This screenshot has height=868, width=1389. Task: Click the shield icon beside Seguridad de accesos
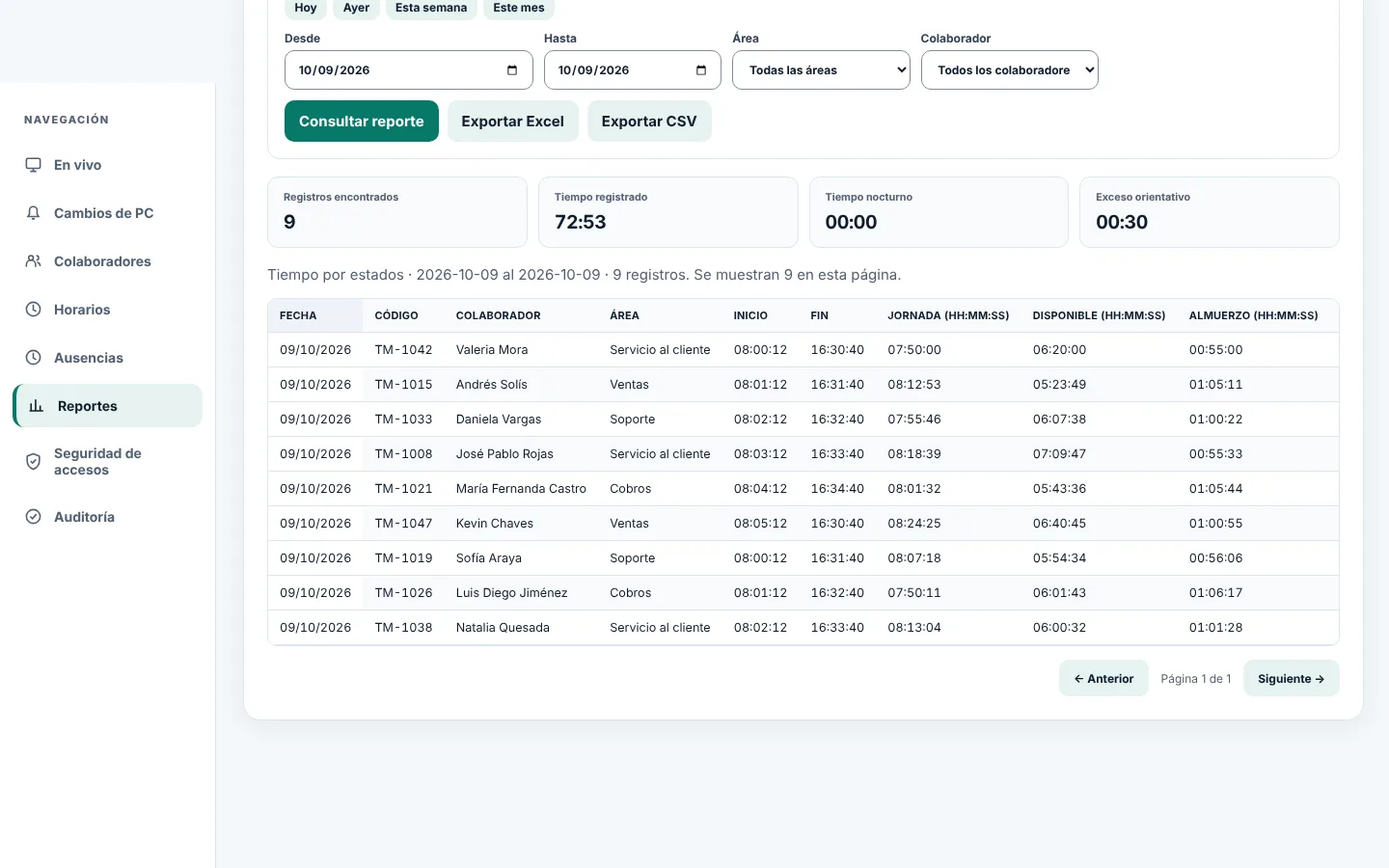pos(34,462)
